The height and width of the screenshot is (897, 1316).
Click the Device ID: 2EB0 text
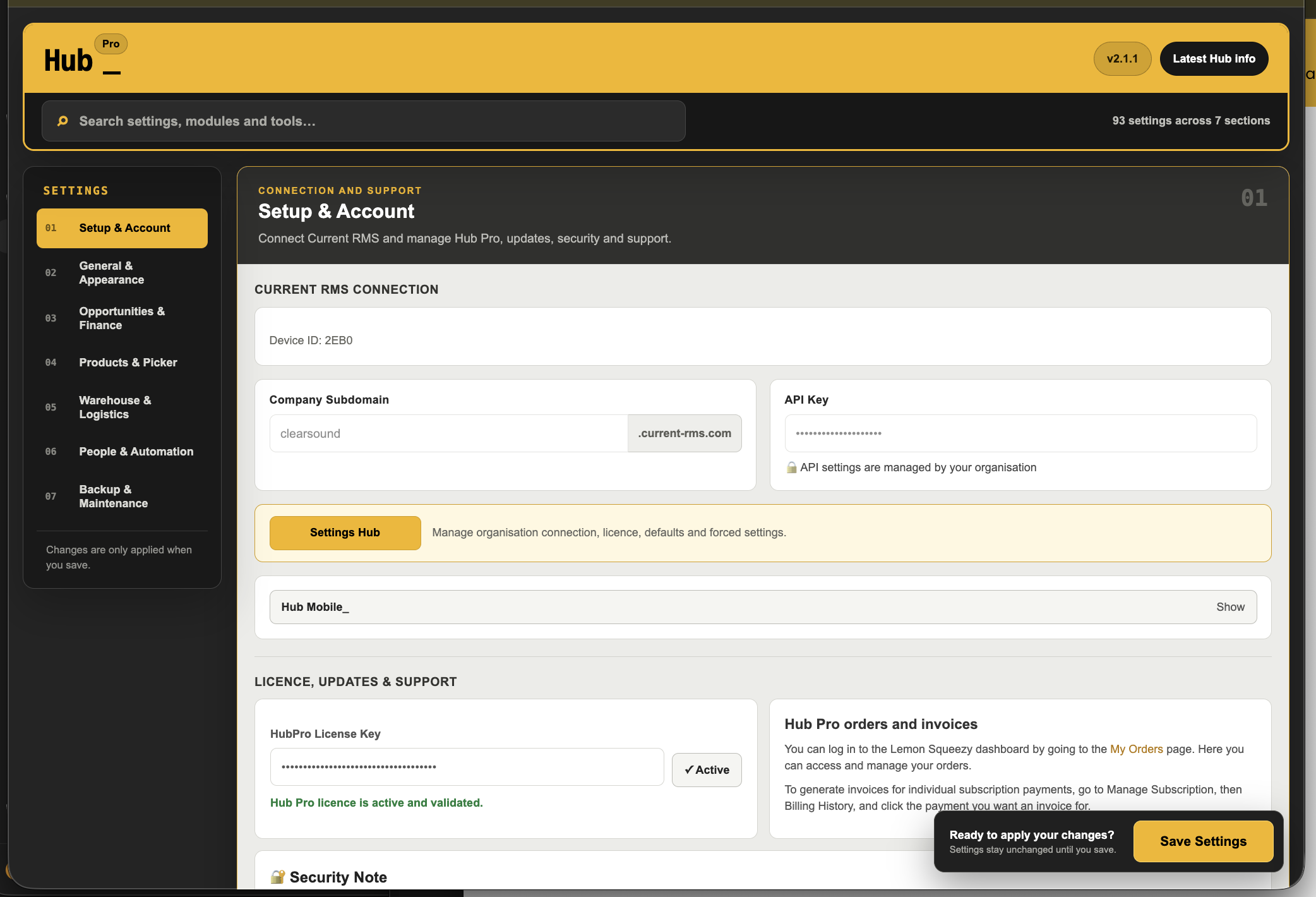point(311,340)
